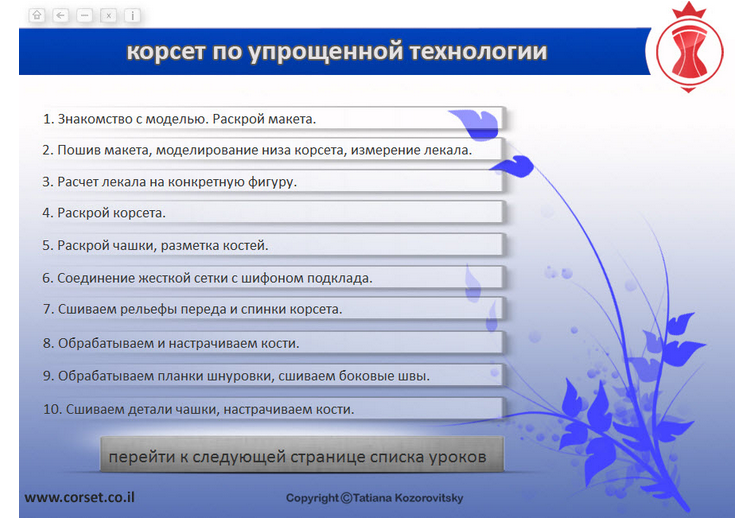Click the info 'i' icon

132,15
